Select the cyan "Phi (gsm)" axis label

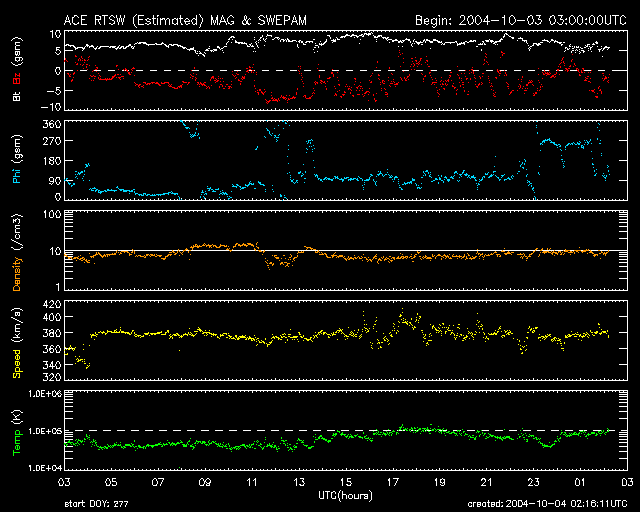17,159
